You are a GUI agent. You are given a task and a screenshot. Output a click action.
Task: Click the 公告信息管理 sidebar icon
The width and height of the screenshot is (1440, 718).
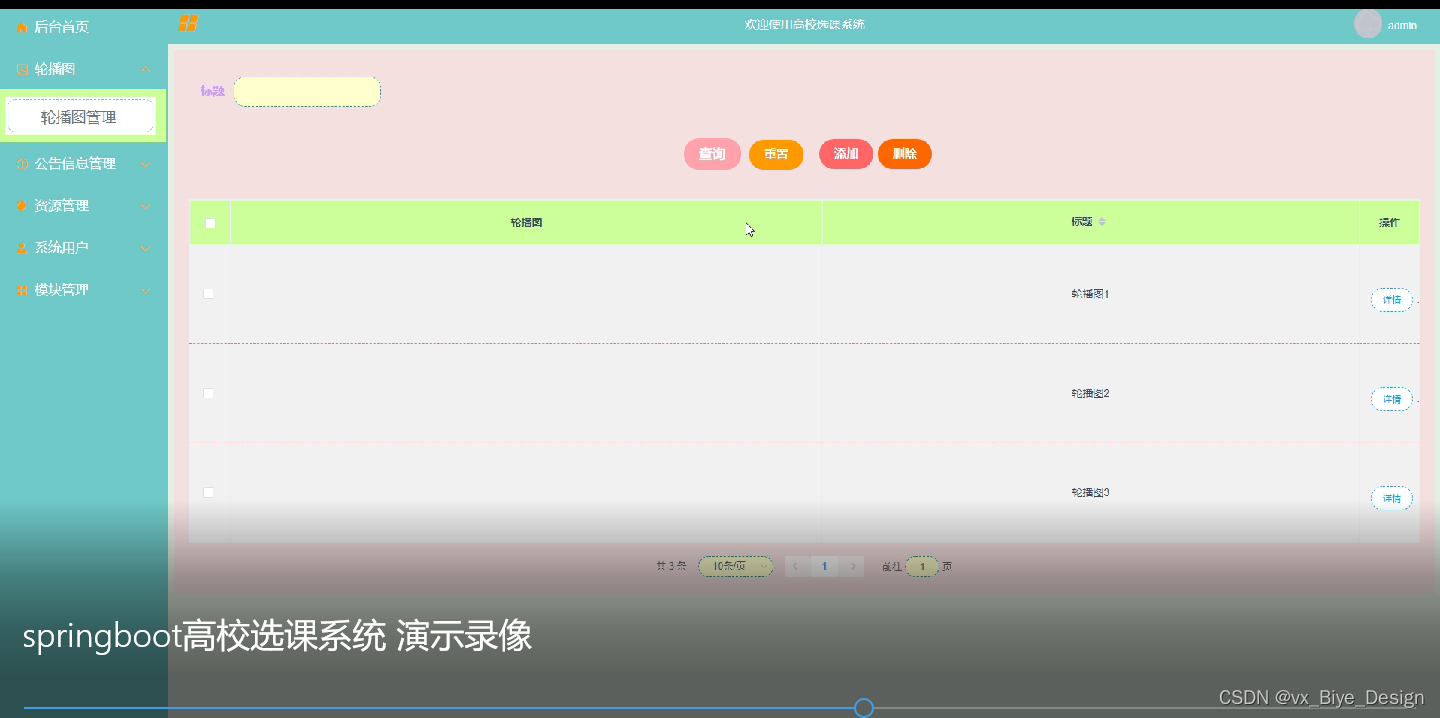pos(22,164)
